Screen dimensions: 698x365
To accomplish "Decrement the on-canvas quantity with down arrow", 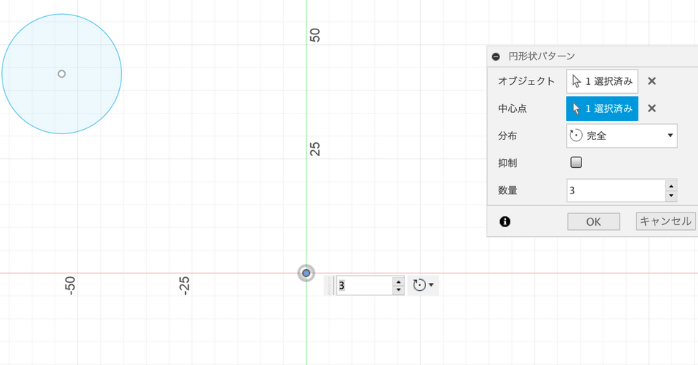I will [x=398, y=290].
